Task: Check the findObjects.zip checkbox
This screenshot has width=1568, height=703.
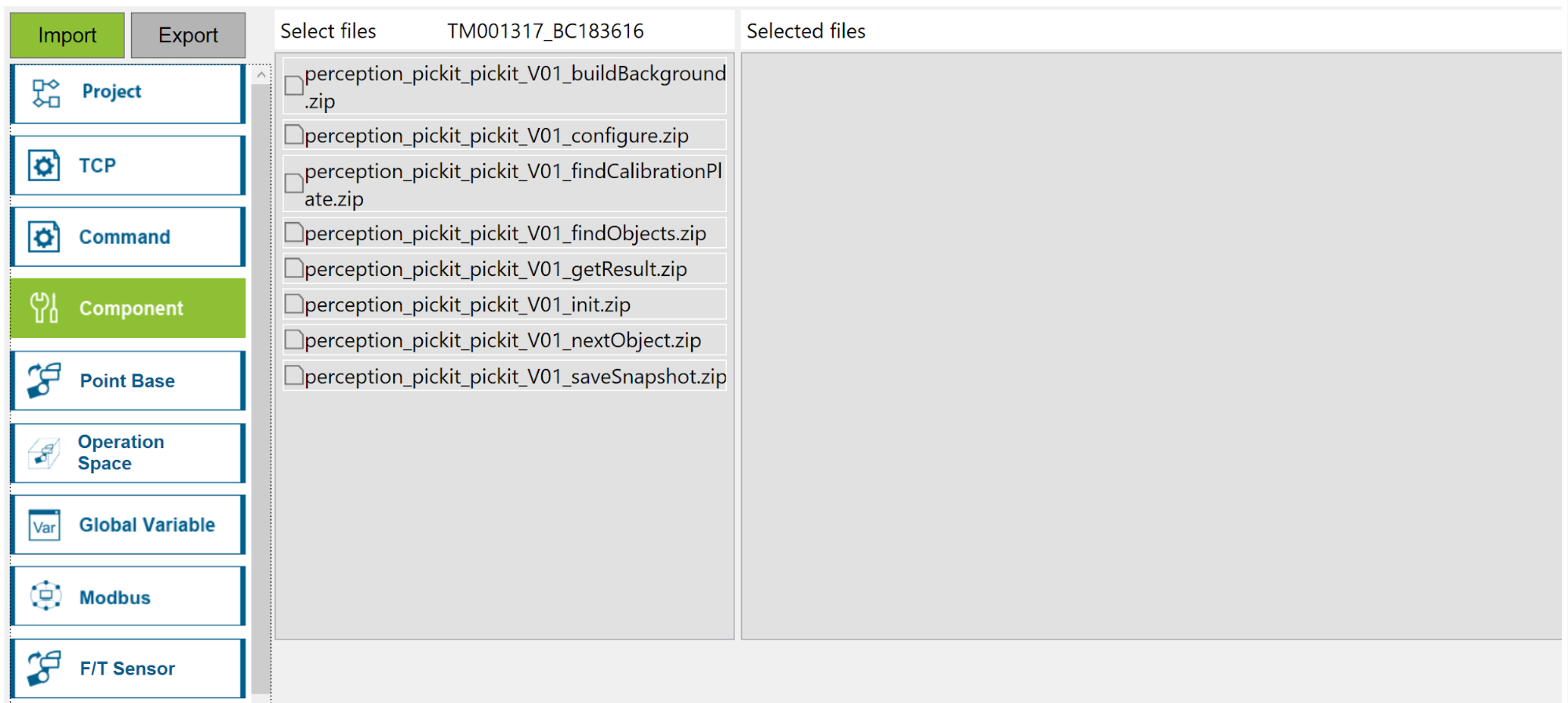Action: coord(293,232)
